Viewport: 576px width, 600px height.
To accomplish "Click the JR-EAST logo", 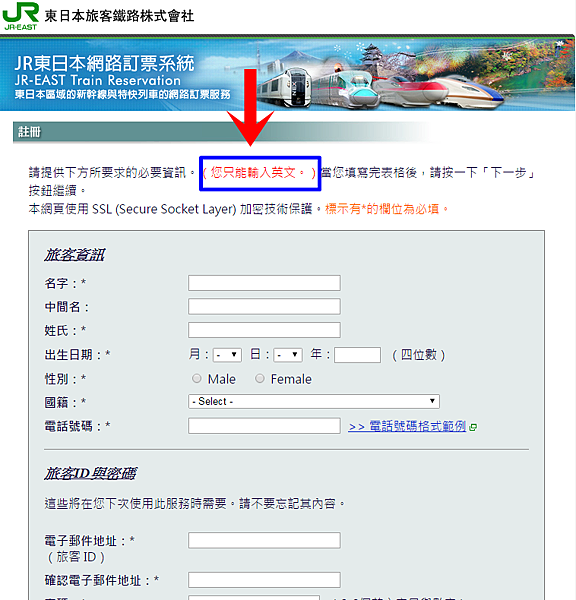I will [21, 16].
